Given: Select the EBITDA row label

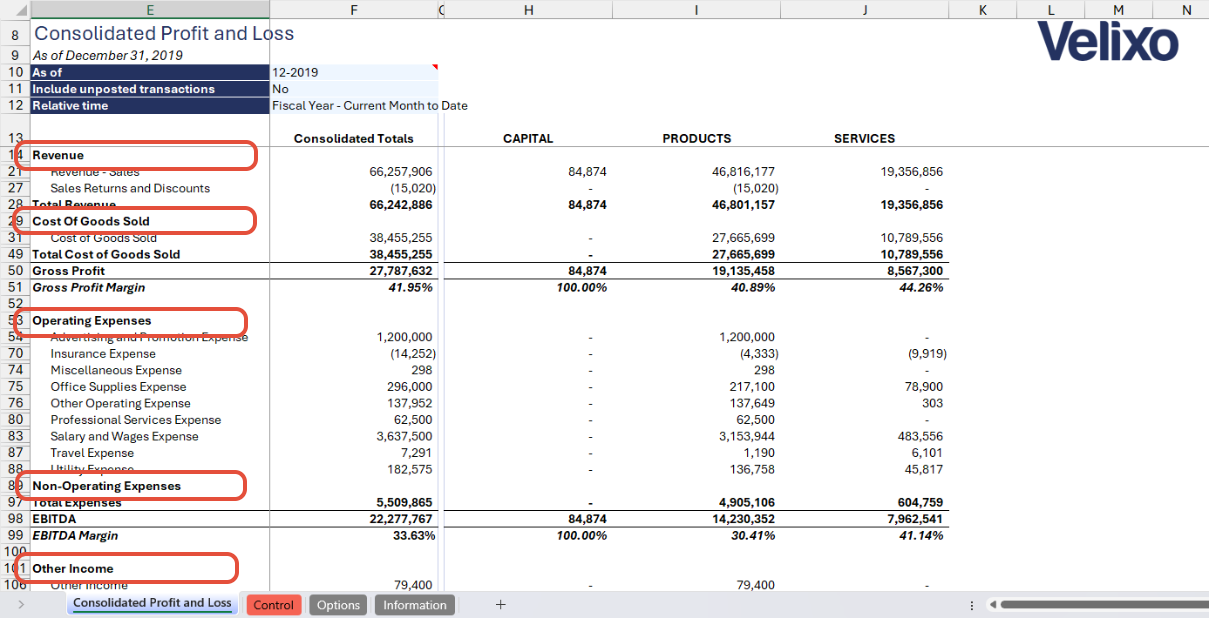Looking at the screenshot, I should (x=54, y=519).
